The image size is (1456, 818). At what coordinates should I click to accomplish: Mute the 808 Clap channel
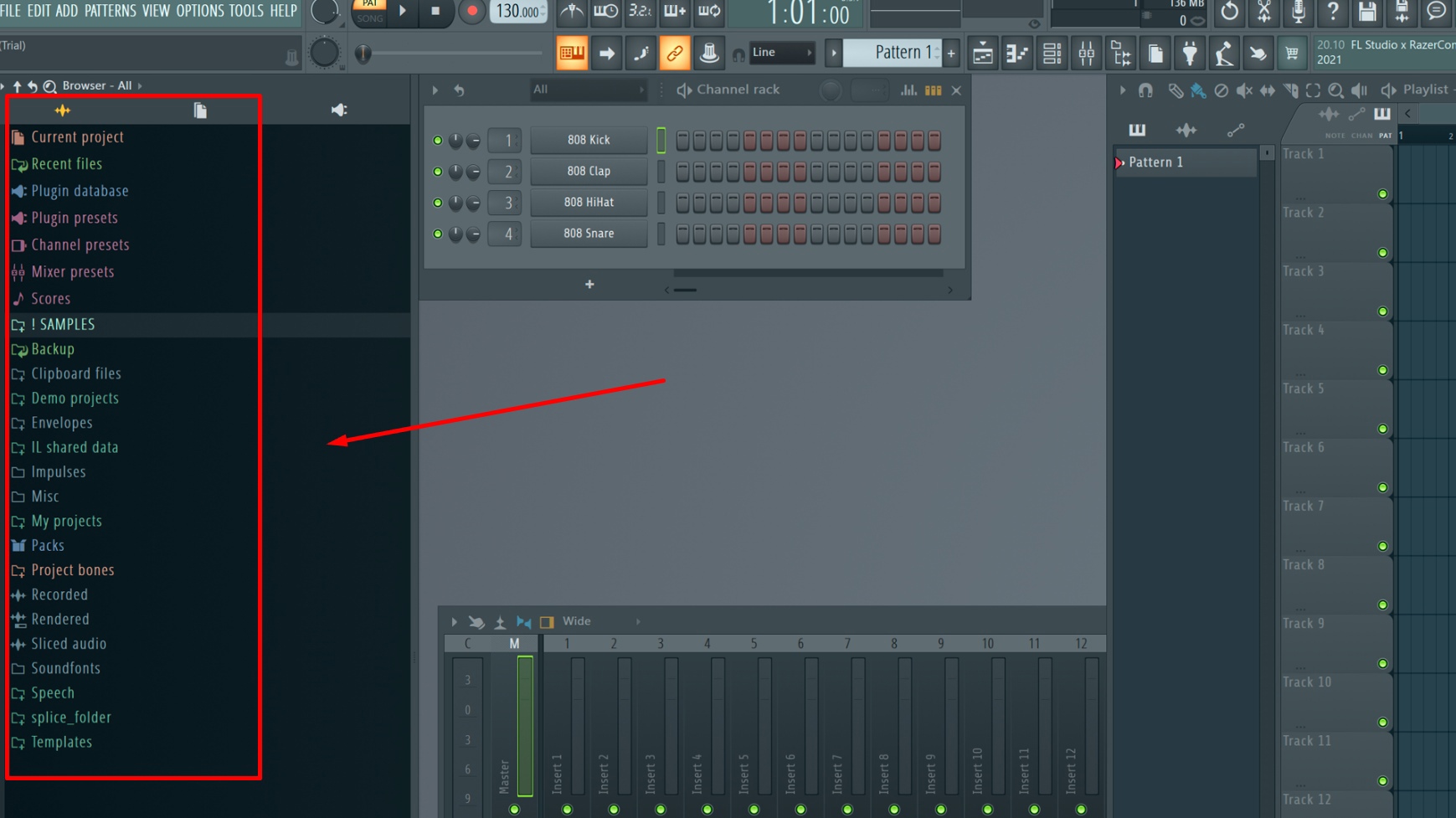[437, 172]
